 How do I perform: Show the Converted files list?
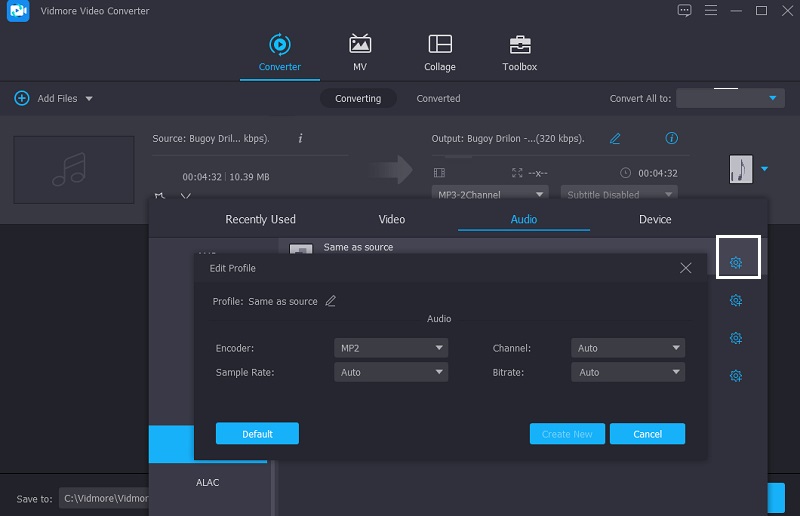click(438, 98)
